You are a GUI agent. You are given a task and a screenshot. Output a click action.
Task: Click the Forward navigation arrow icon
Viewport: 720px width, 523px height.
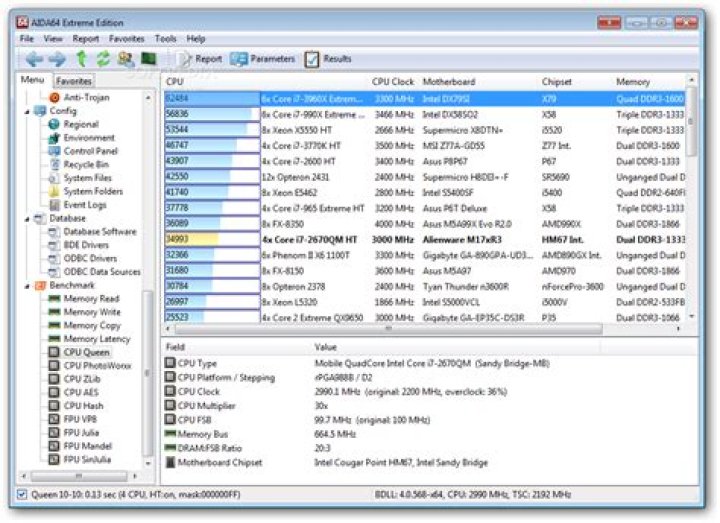tap(57, 59)
